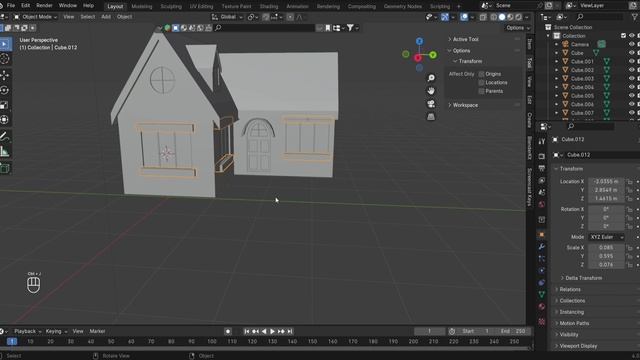Open the viewport Options dropdown
The image size is (640, 360).
pos(518,28)
